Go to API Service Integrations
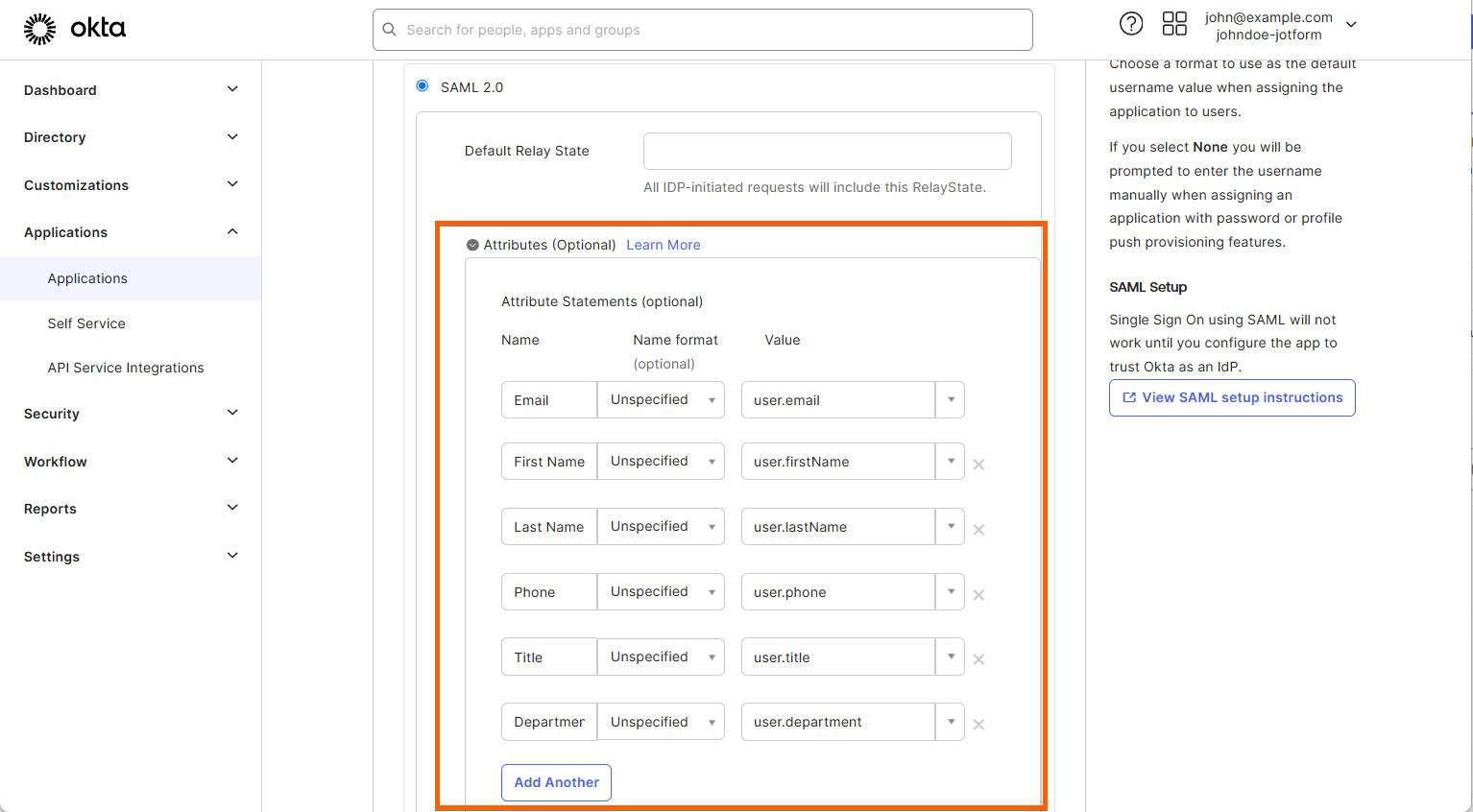This screenshot has height=812, width=1473. point(126,368)
